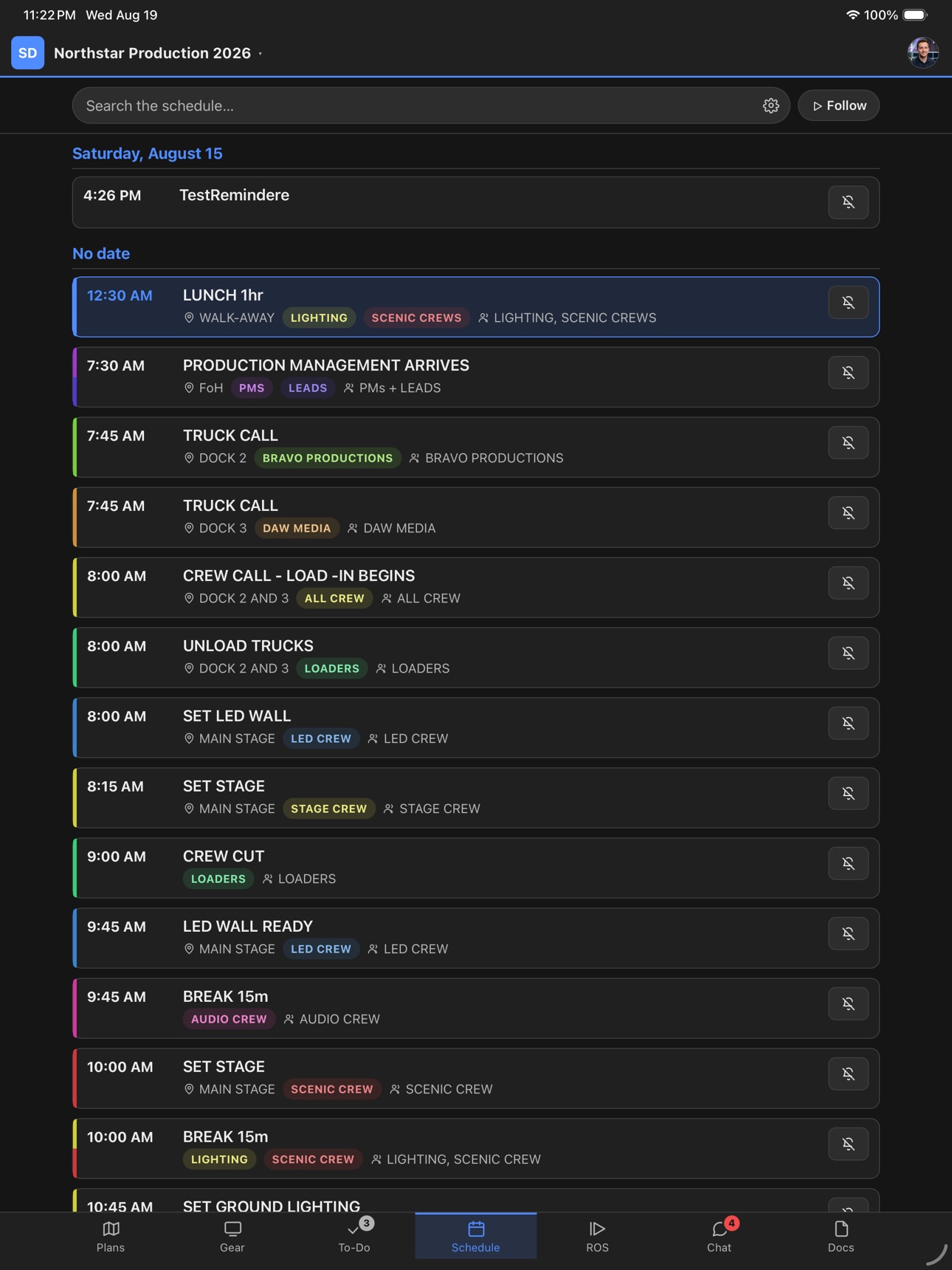Toggle reminder bell for CREW CUT
Viewport: 952px width, 1270px height.
[x=848, y=863]
